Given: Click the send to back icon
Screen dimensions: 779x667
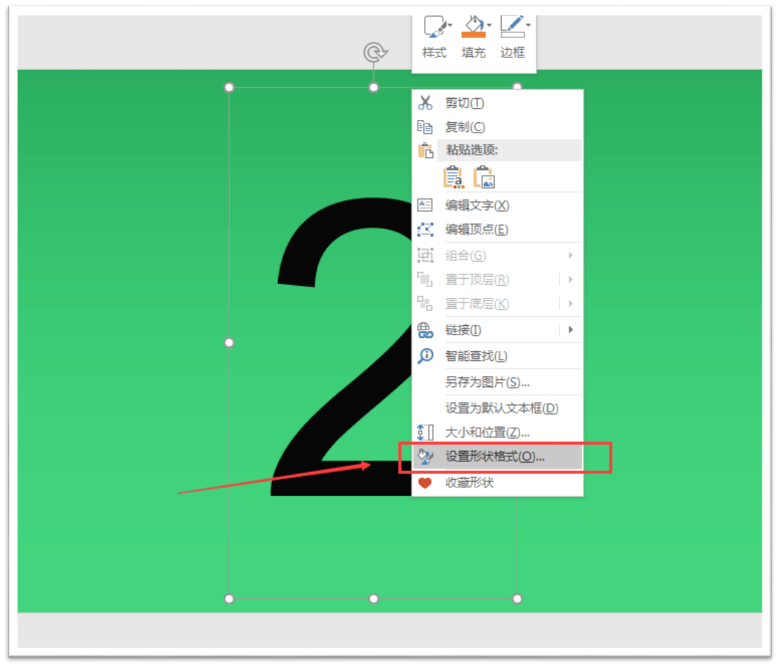Looking at the screenshot, I should pos(425,303).
